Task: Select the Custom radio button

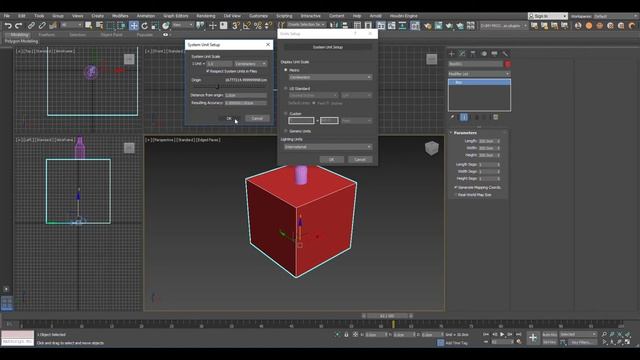Action: pyautogui.click(x=286, y=113)
